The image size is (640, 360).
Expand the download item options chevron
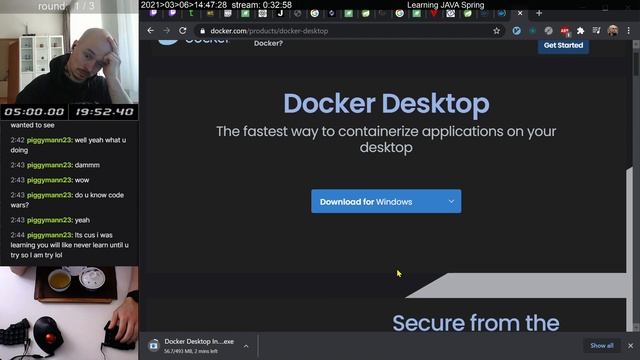(x=246, y=346)
